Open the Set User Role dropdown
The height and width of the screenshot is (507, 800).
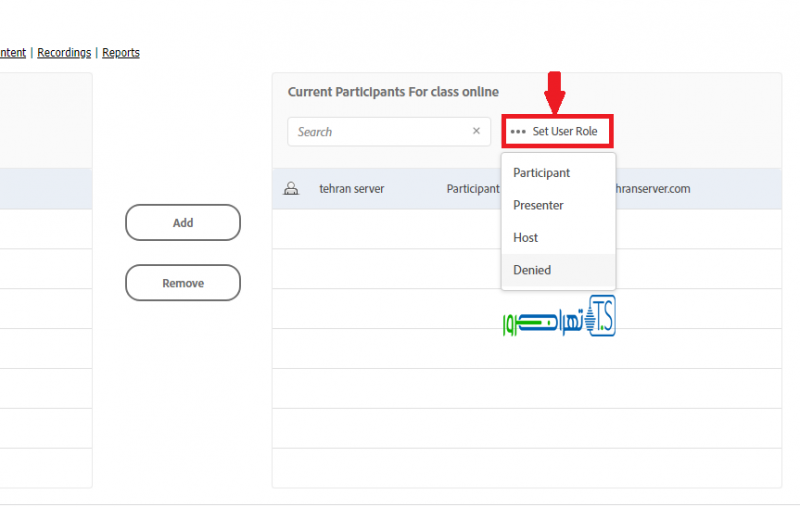pos(557,131)
